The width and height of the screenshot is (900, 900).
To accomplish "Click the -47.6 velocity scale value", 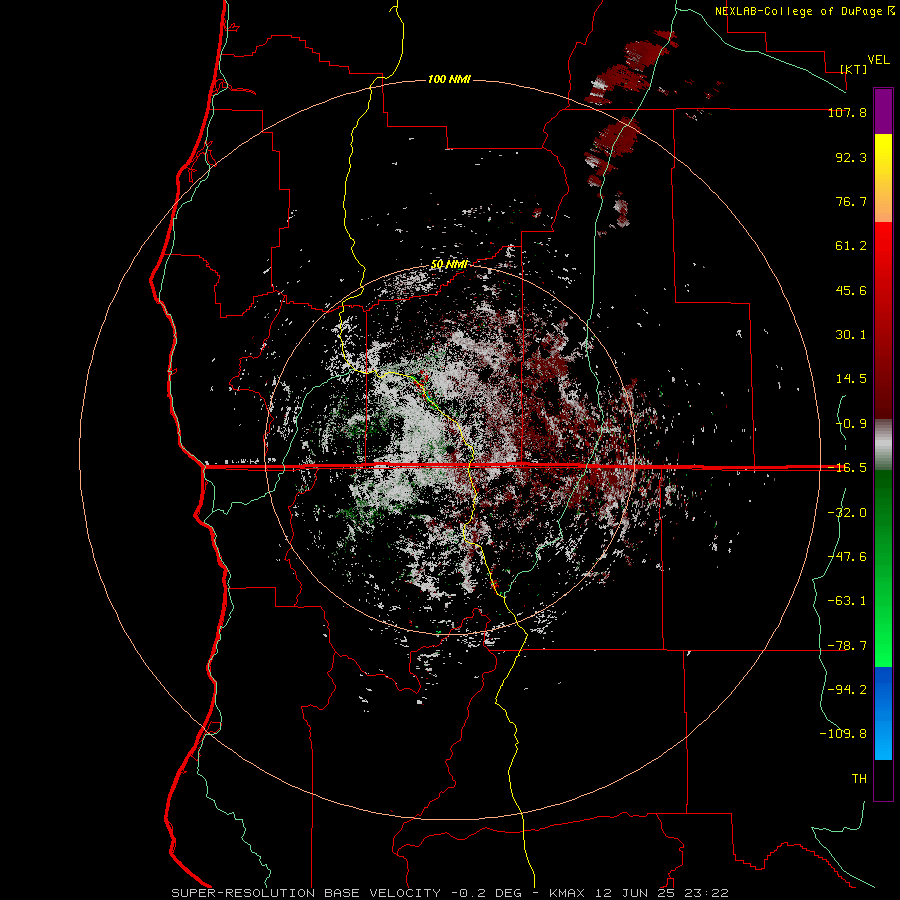I will tap(847, 557).
